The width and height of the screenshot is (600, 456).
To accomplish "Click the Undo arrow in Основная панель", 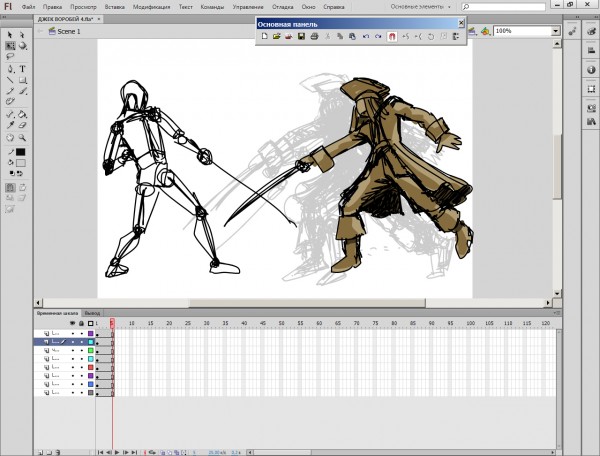I will click(x=365, y=36).
